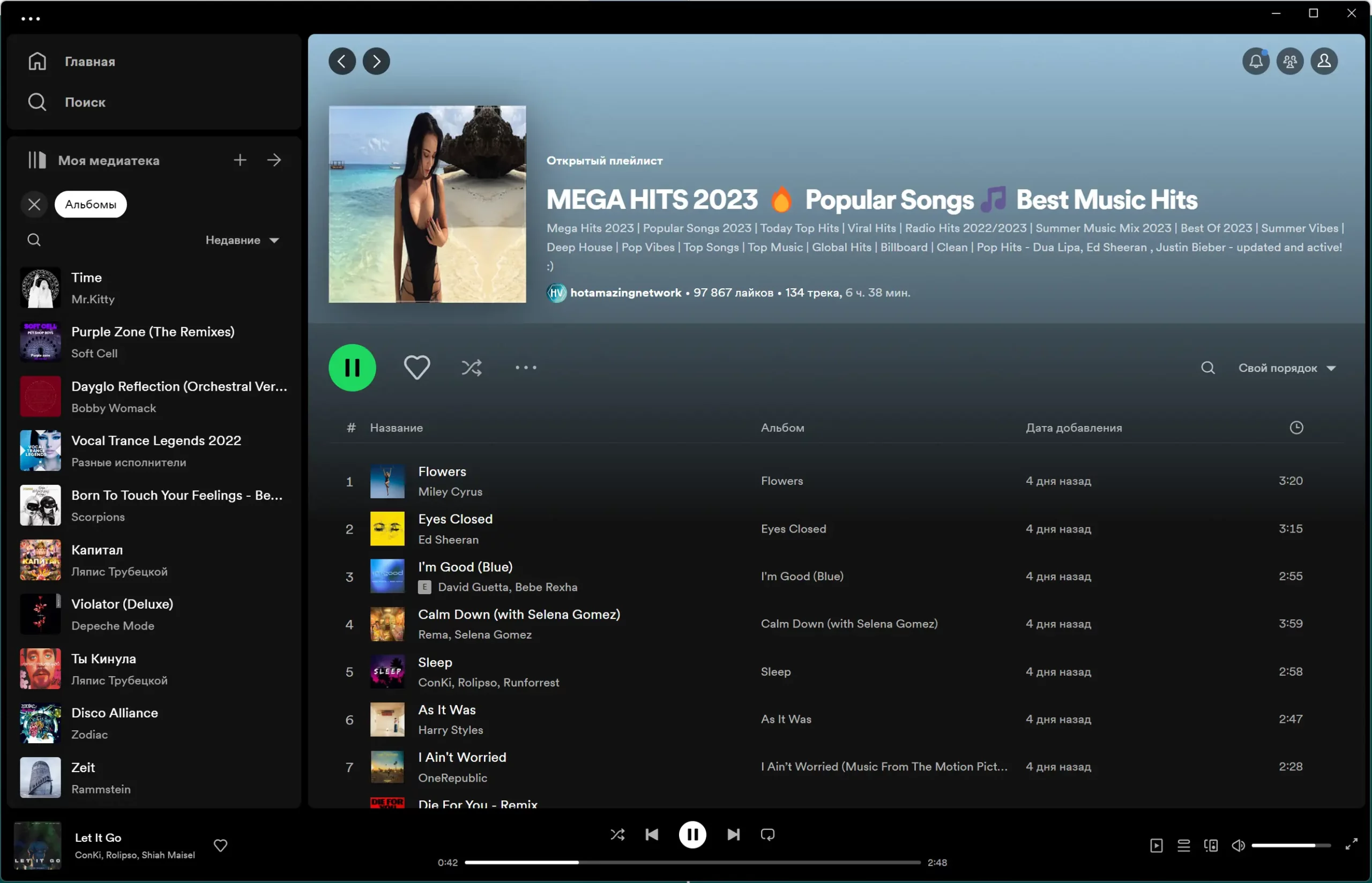Click the song progress bar
1372x883 pixels.
coord(692,862)
